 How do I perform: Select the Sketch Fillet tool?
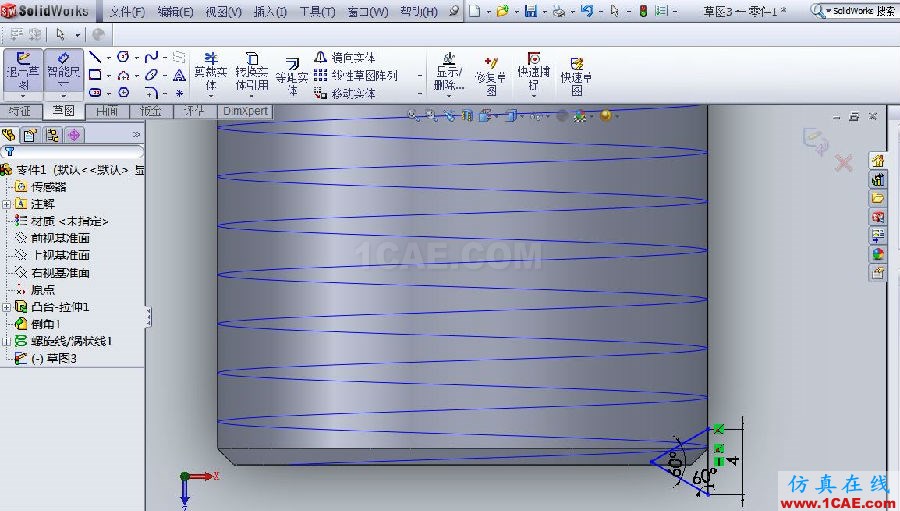click(x=152, y=92)
